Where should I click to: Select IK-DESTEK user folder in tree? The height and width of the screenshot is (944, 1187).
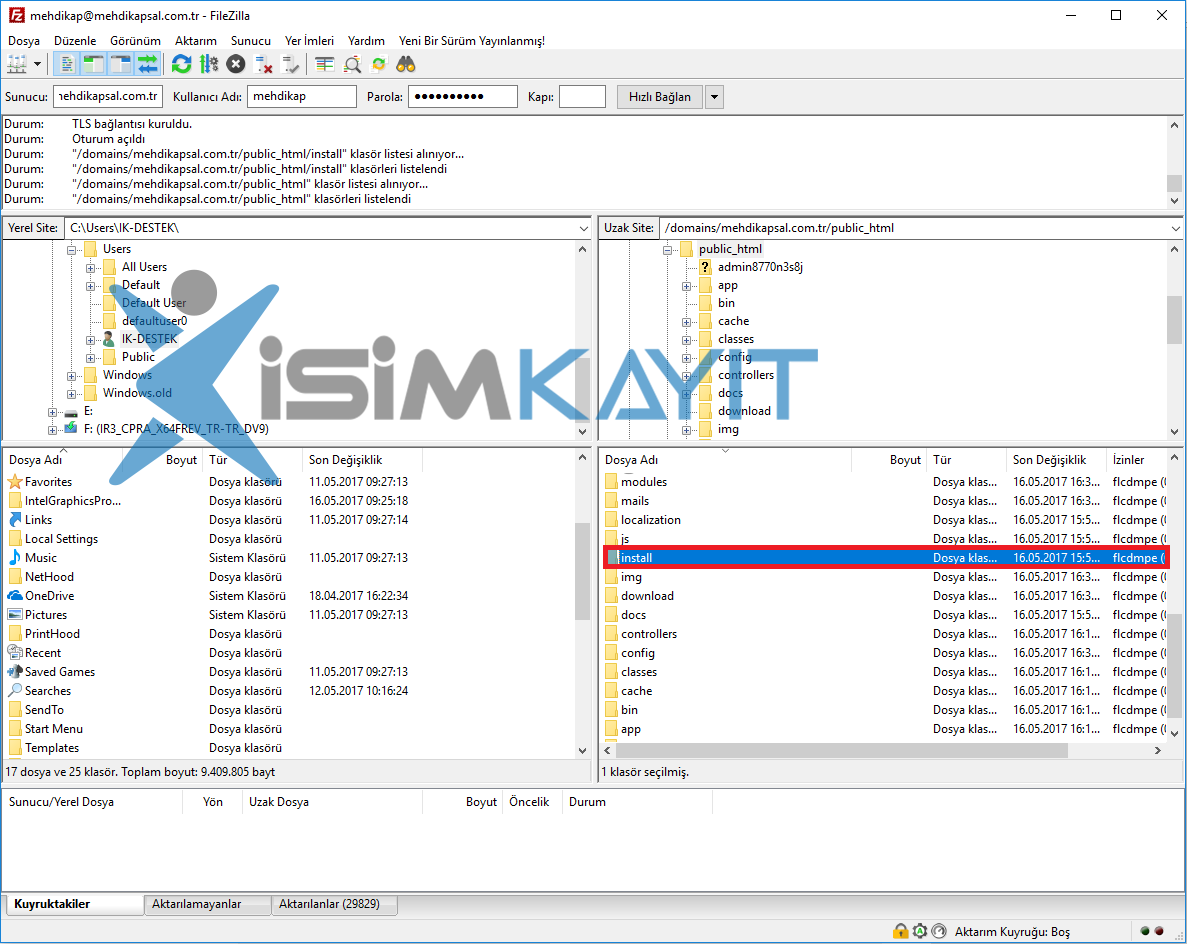pyautogui.click(x=149, y=338)
